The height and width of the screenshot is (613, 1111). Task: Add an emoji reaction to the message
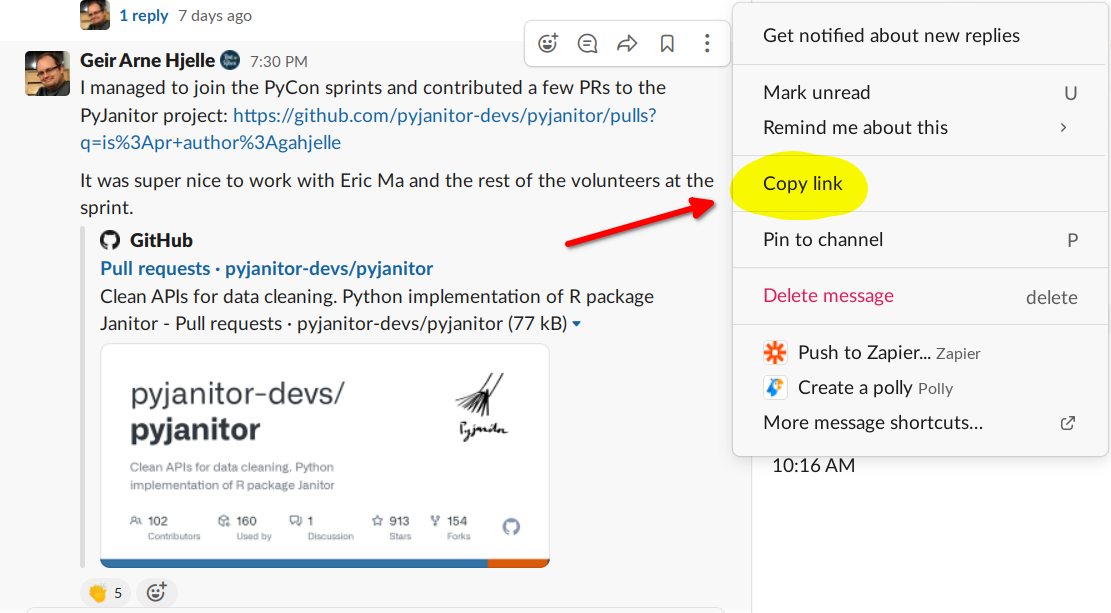(x=547, y=43)
